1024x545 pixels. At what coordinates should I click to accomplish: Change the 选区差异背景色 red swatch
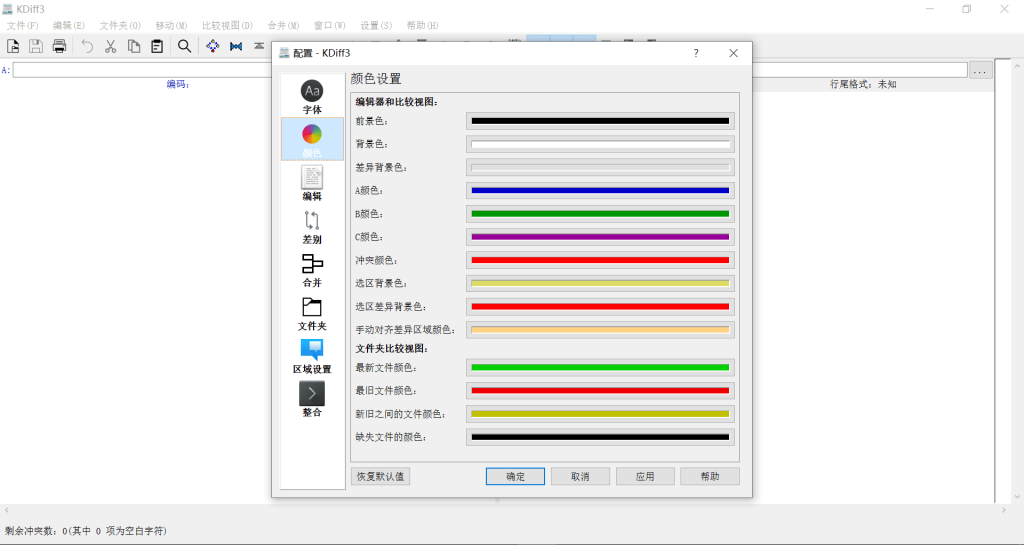(x=600, y=306)
